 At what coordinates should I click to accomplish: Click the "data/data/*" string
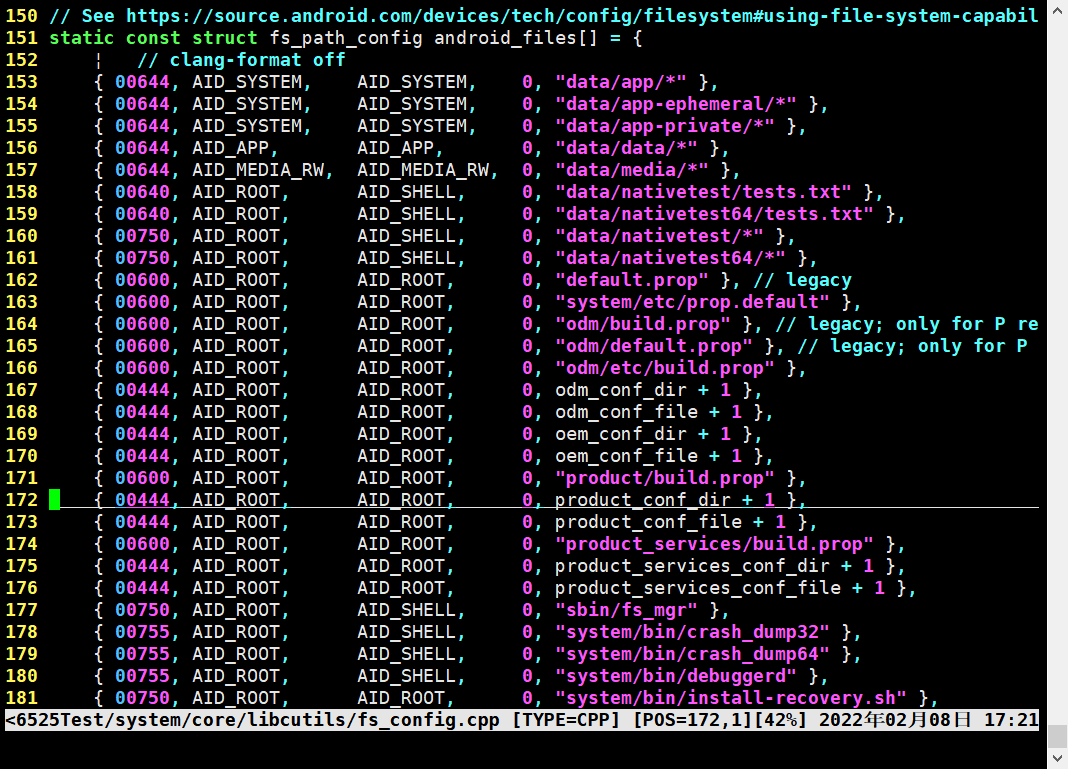coord(627,148)
